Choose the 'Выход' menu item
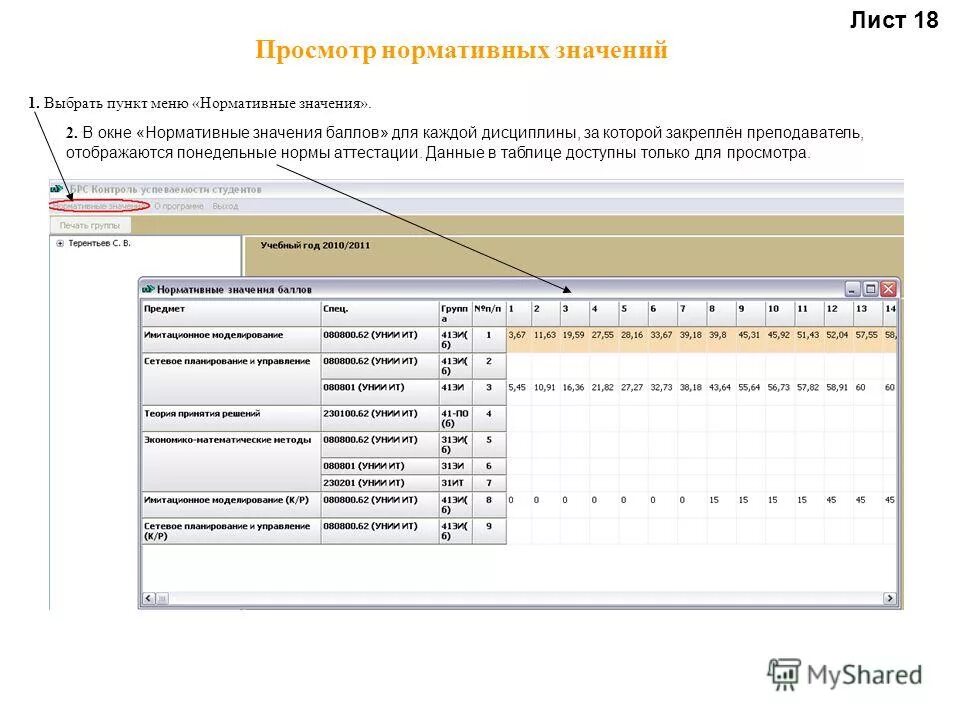Image resolution: width=960 pixels, height=720 pixels. click(225, 206)
